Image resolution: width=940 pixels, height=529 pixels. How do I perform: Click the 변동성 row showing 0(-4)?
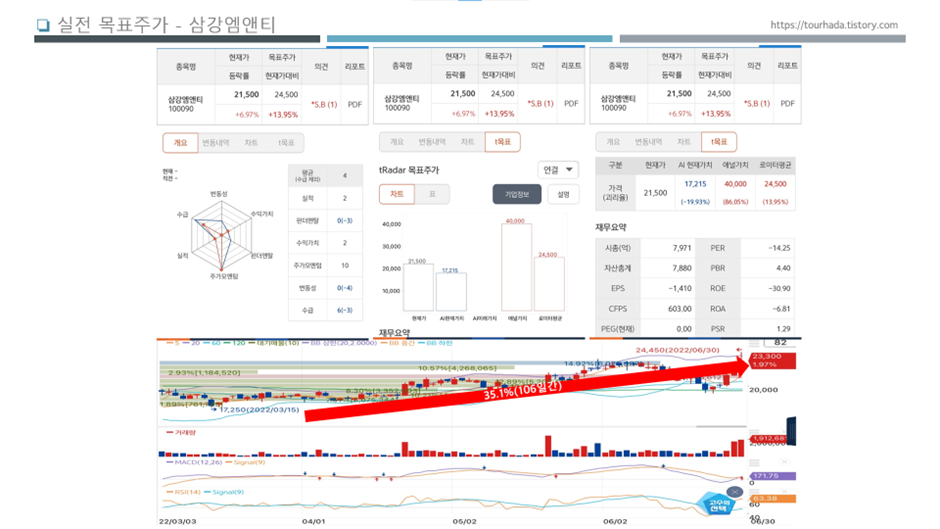[326, 288]
